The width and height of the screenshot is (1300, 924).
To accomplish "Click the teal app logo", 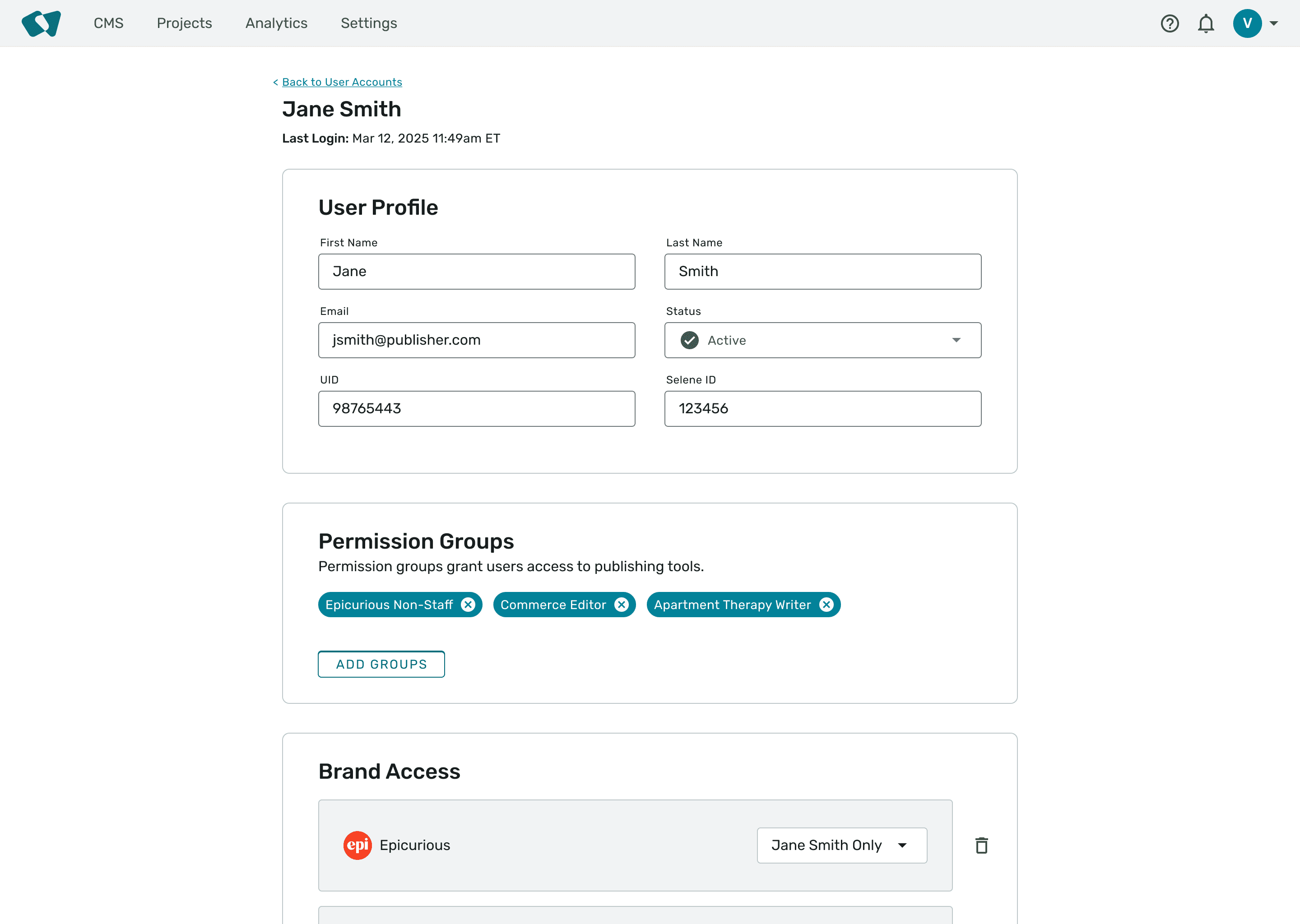I will [x=41, y=23].
